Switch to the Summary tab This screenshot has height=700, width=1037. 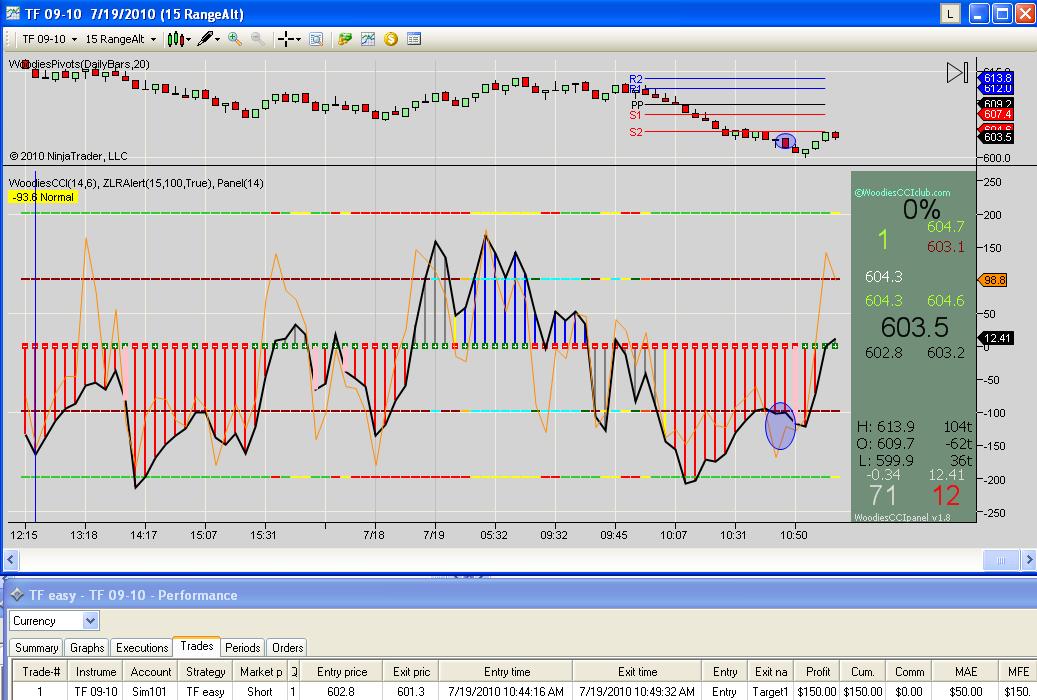pos(36,648)
